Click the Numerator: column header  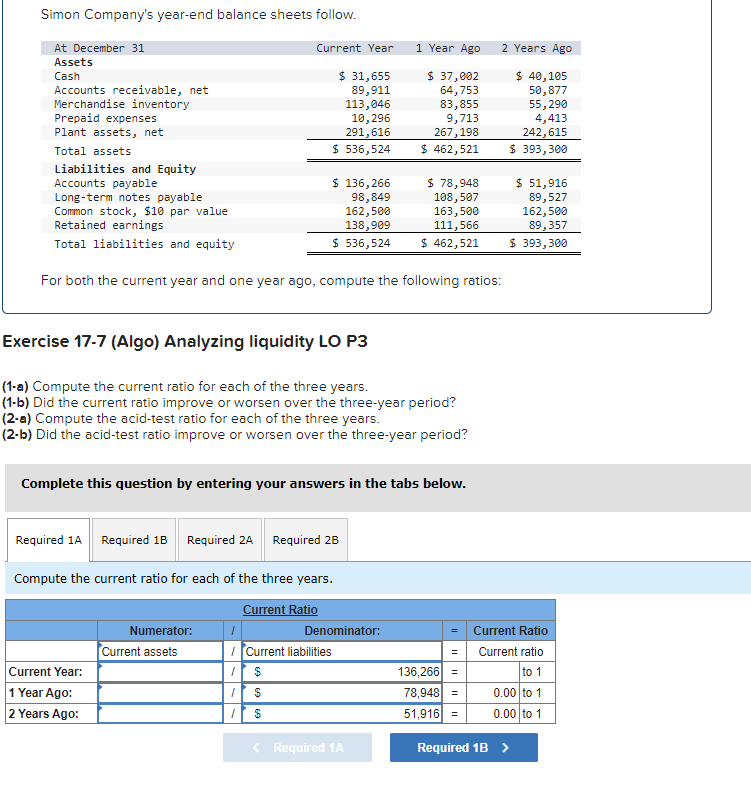point(160,631)
